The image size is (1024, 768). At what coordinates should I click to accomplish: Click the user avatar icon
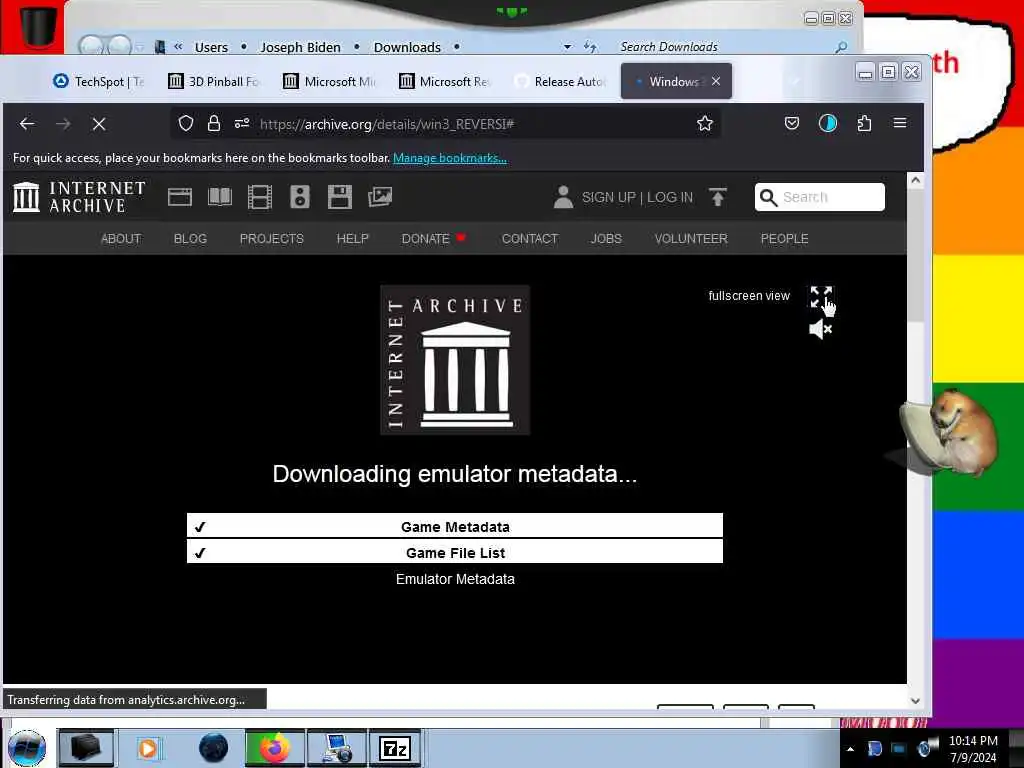(x=563, y=197)
